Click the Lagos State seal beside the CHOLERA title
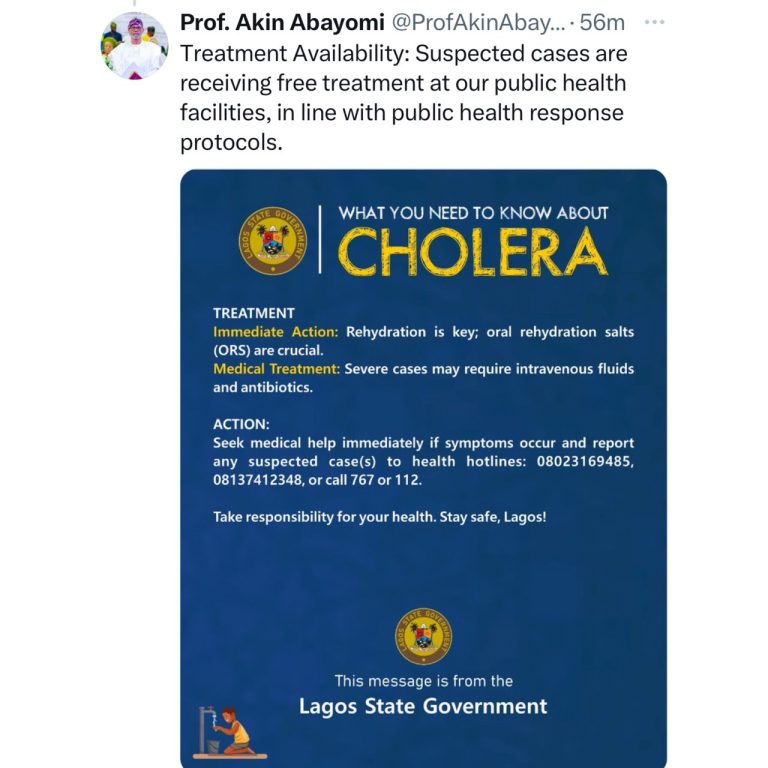Screen dimensions: 768x768 (x=272, y=241)
